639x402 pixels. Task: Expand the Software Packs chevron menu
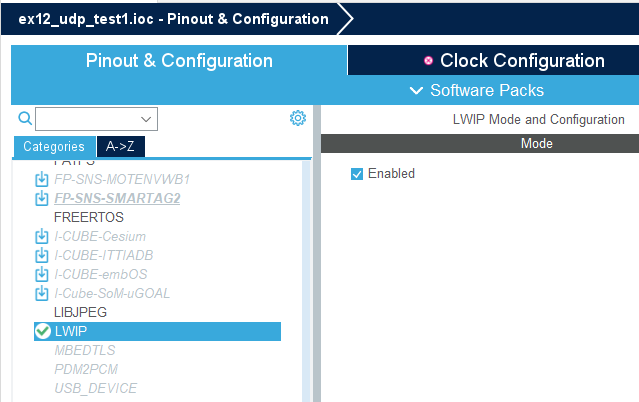point(416,90)
